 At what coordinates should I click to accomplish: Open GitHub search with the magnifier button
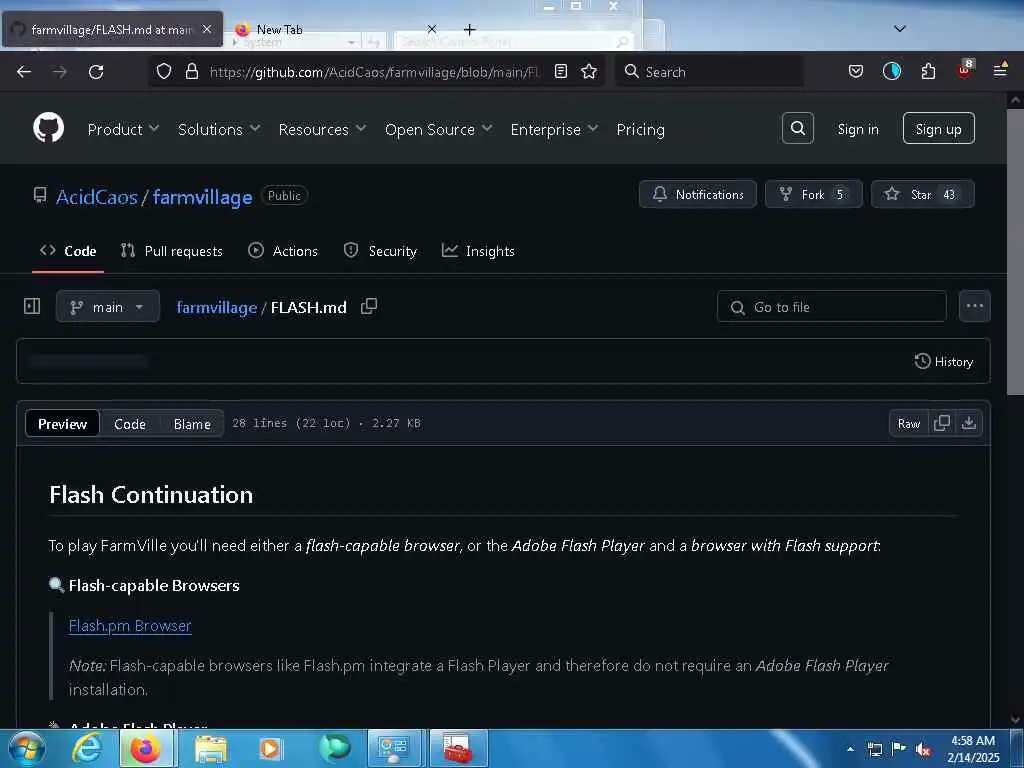click(x=797, y=128)
